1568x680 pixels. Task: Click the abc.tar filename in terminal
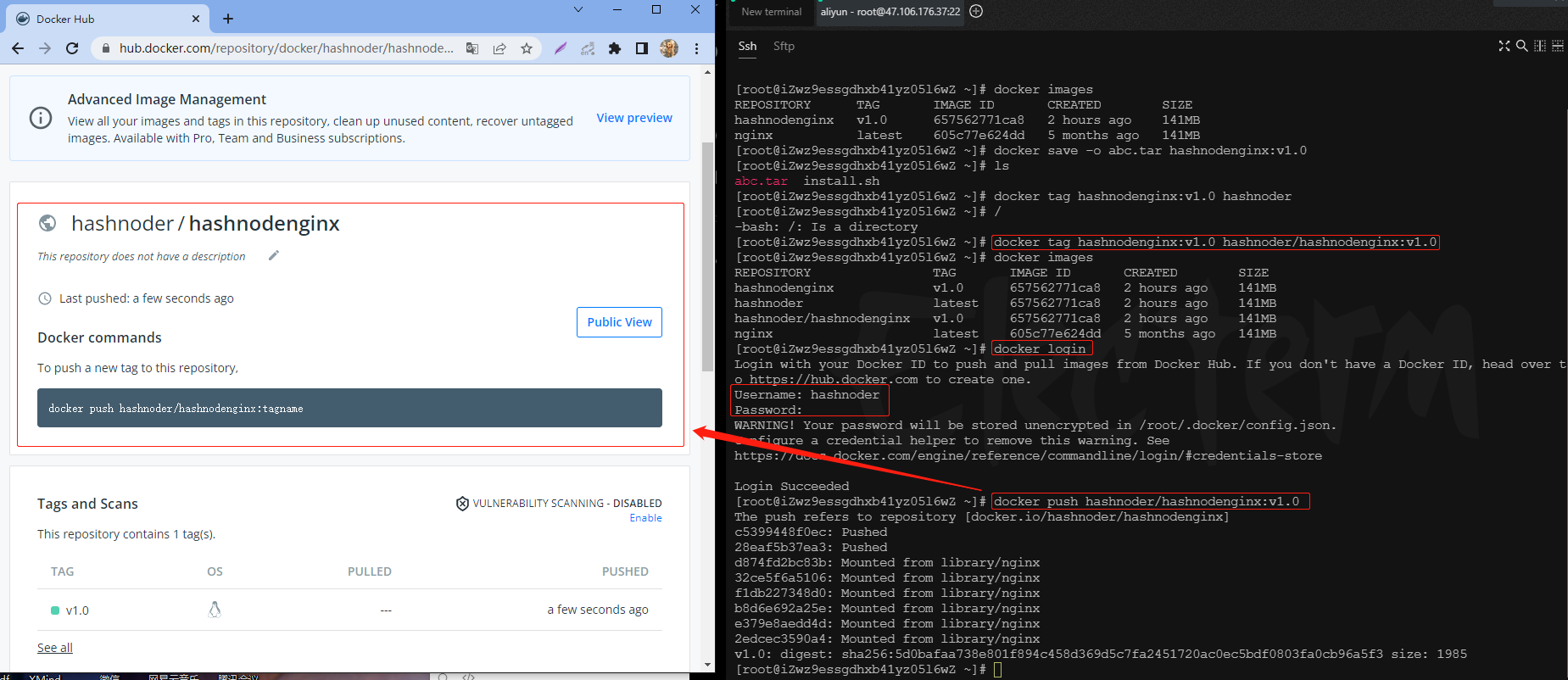coord(761,181)
